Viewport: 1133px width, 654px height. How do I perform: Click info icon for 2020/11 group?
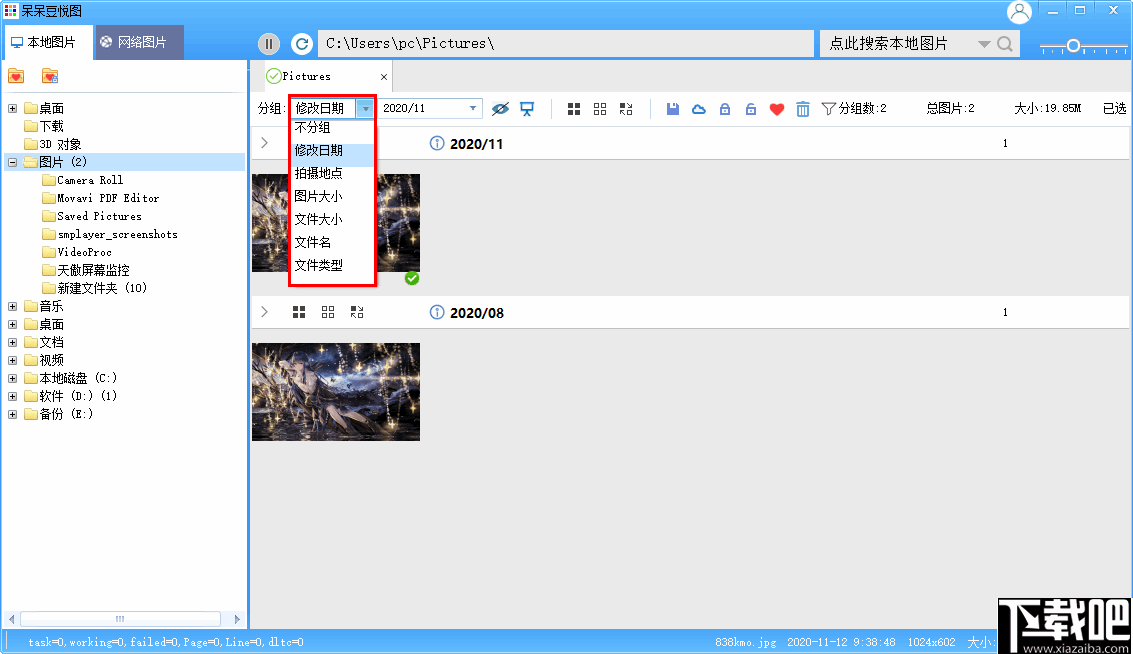pos(436,143)
